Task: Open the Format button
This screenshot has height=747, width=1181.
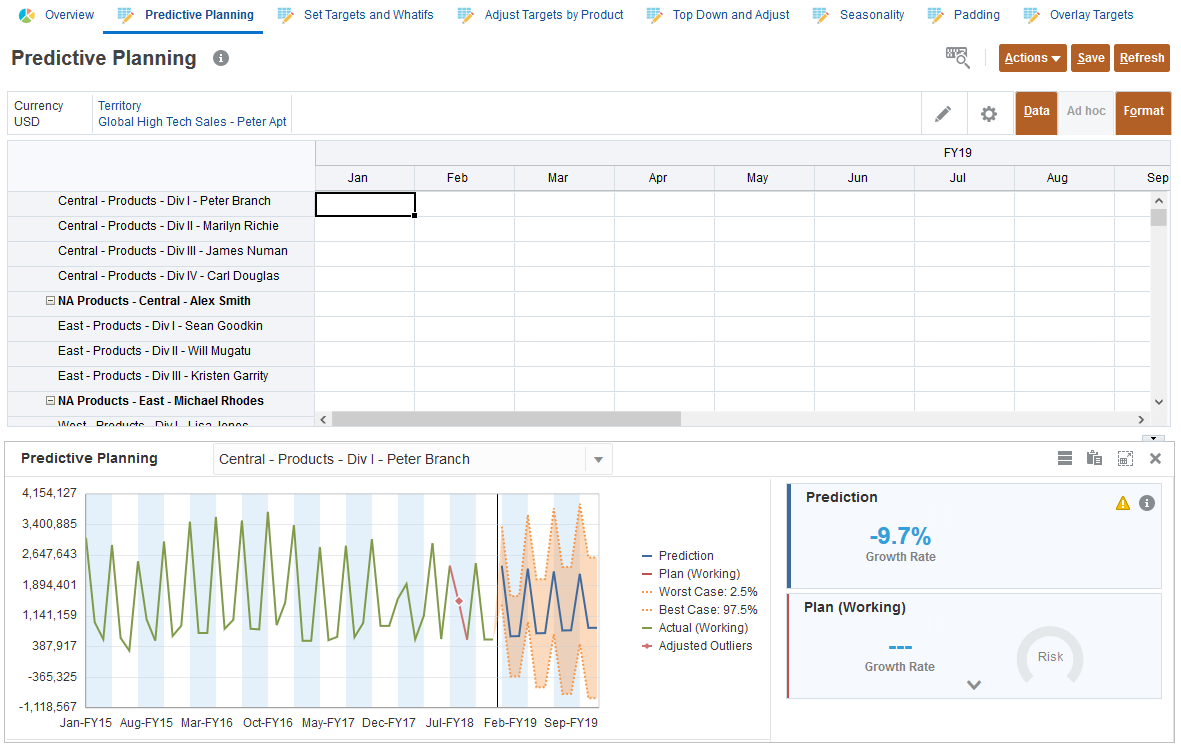Action: [1143, 113]
